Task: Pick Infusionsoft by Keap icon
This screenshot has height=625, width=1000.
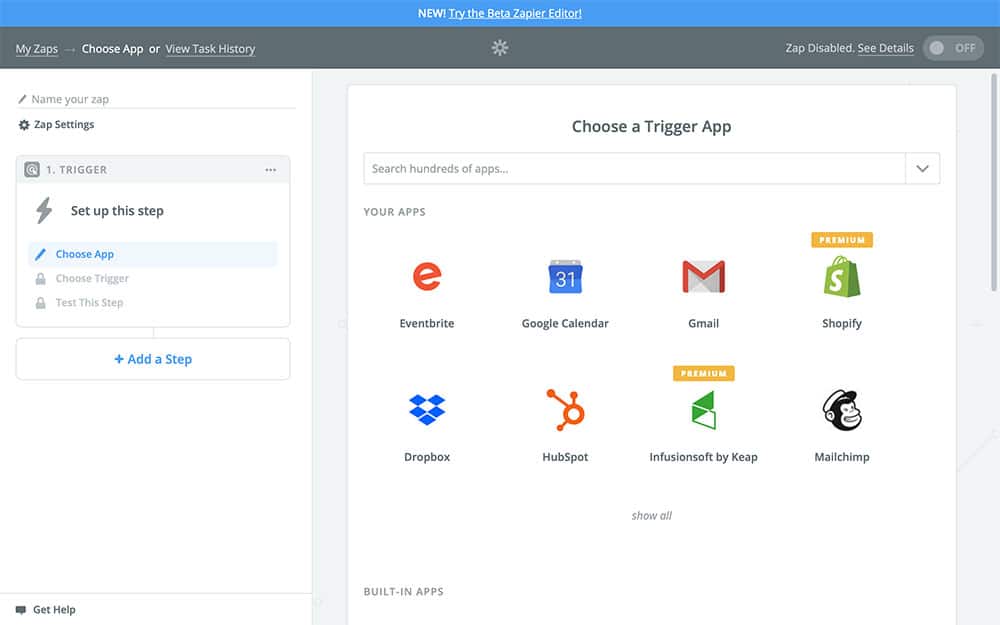Action: (x=703, y=410)
